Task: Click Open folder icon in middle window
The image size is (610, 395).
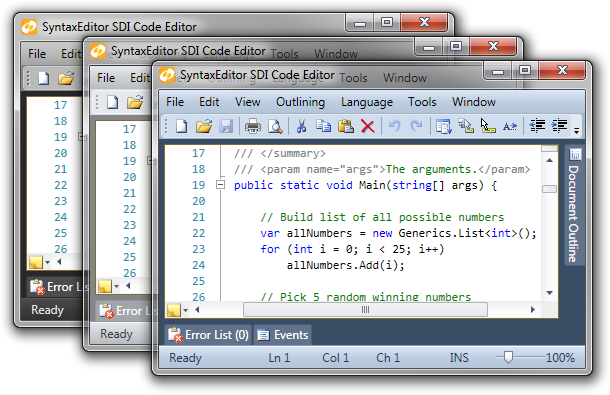Action: [135, 102]
